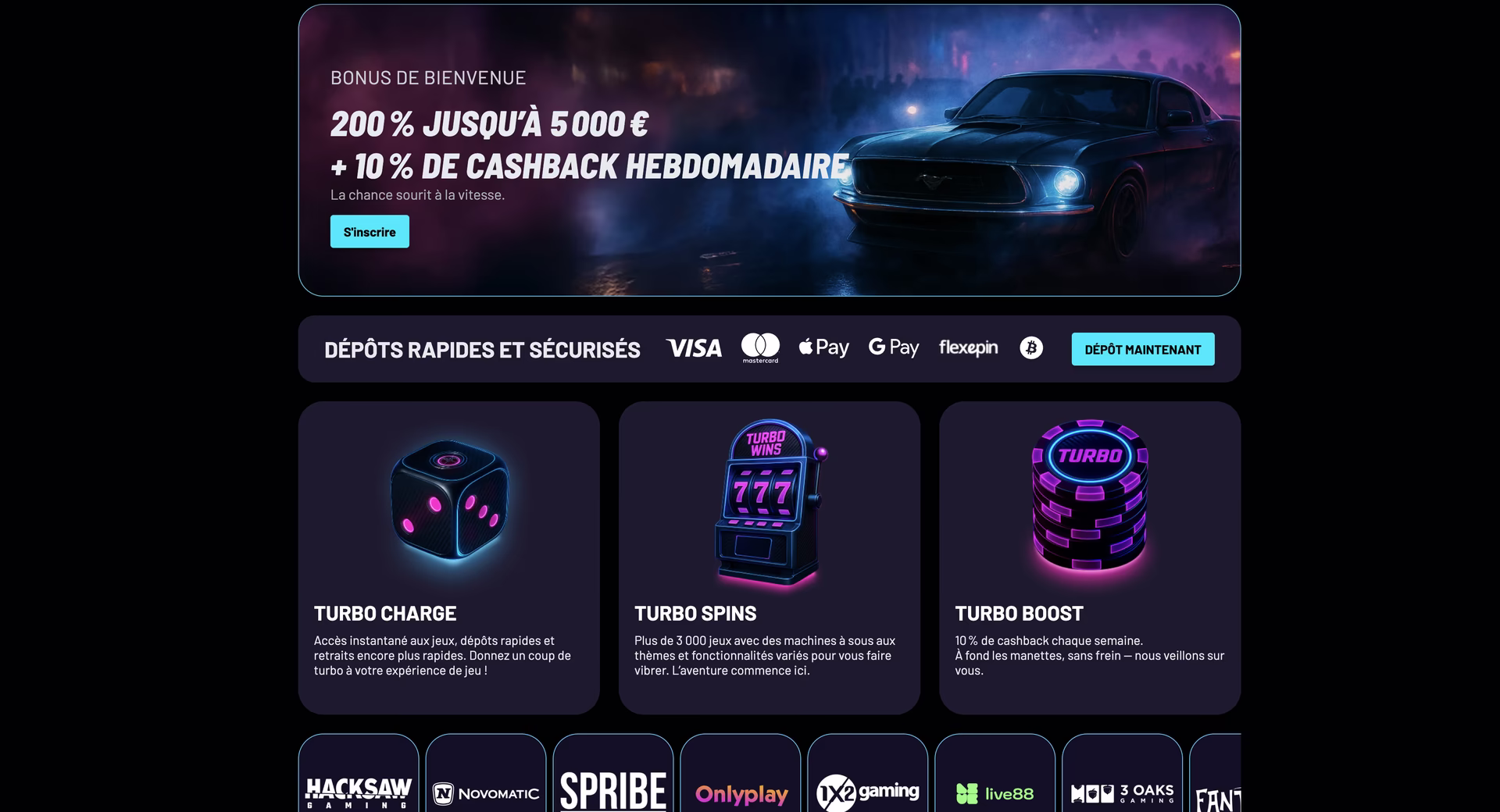Open the Hacksaw Gaming provider tile
1500x812 pixels.
pos(359,773)
